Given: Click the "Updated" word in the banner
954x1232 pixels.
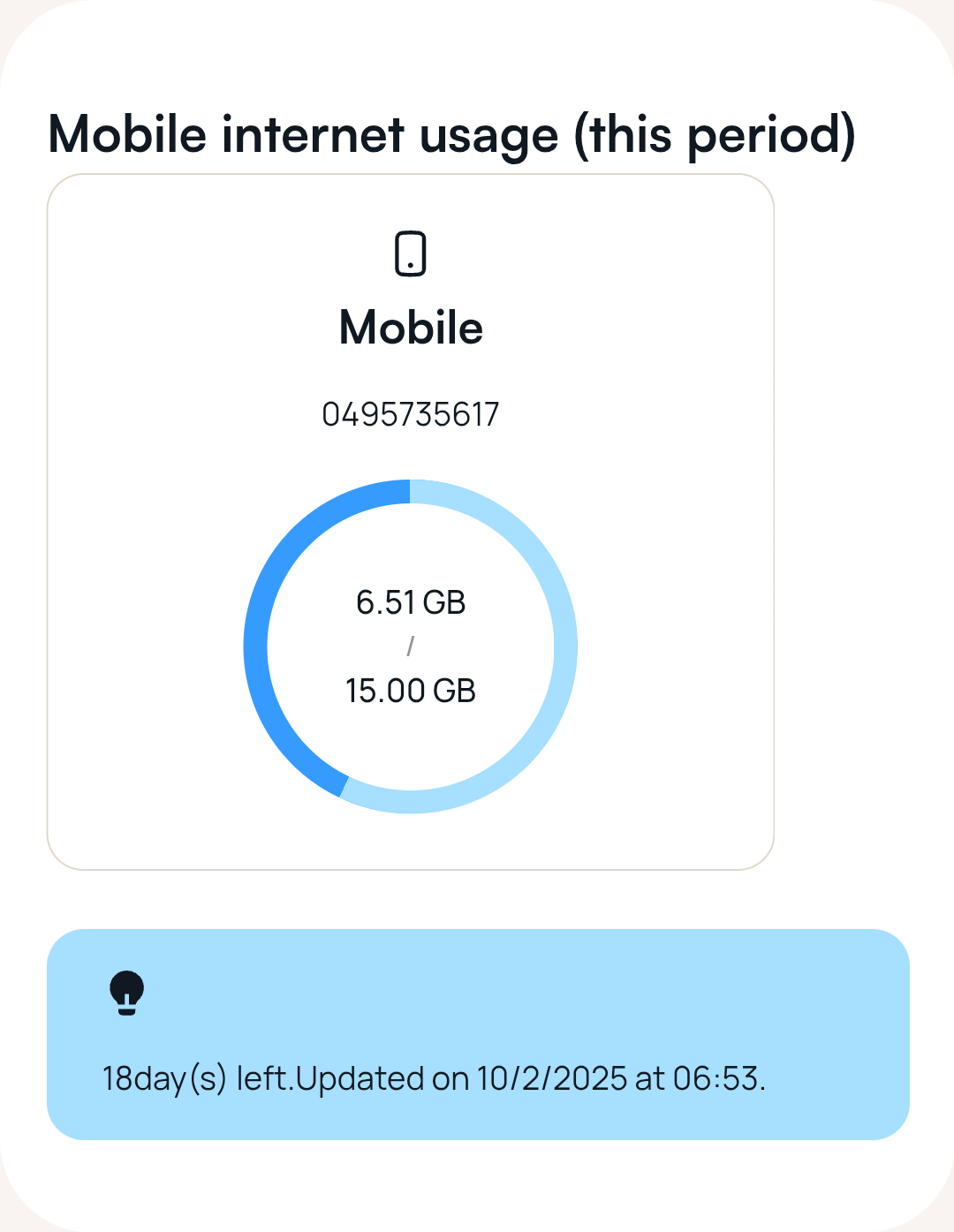Looking at the screenshot, I should coord(360,1078).
